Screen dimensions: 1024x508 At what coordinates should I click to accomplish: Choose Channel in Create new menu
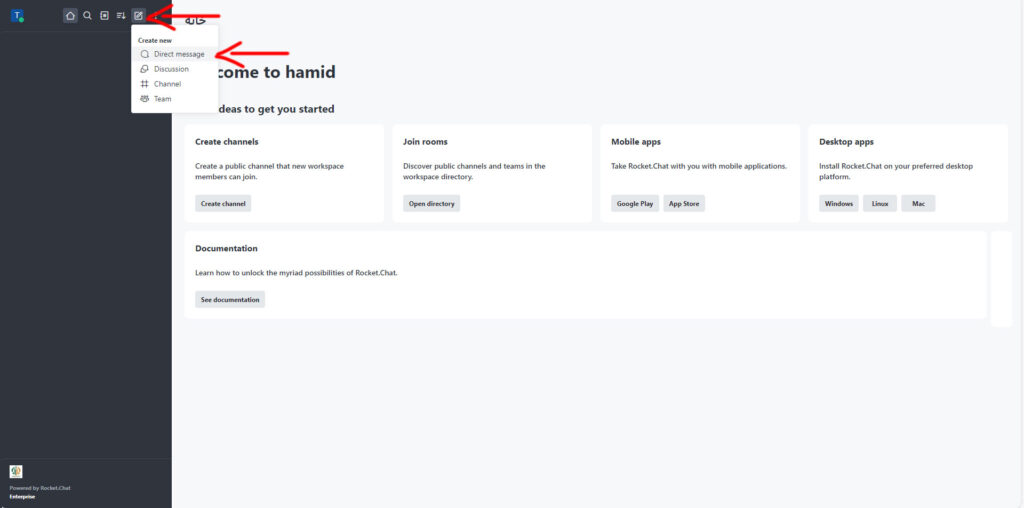(167, 84)
